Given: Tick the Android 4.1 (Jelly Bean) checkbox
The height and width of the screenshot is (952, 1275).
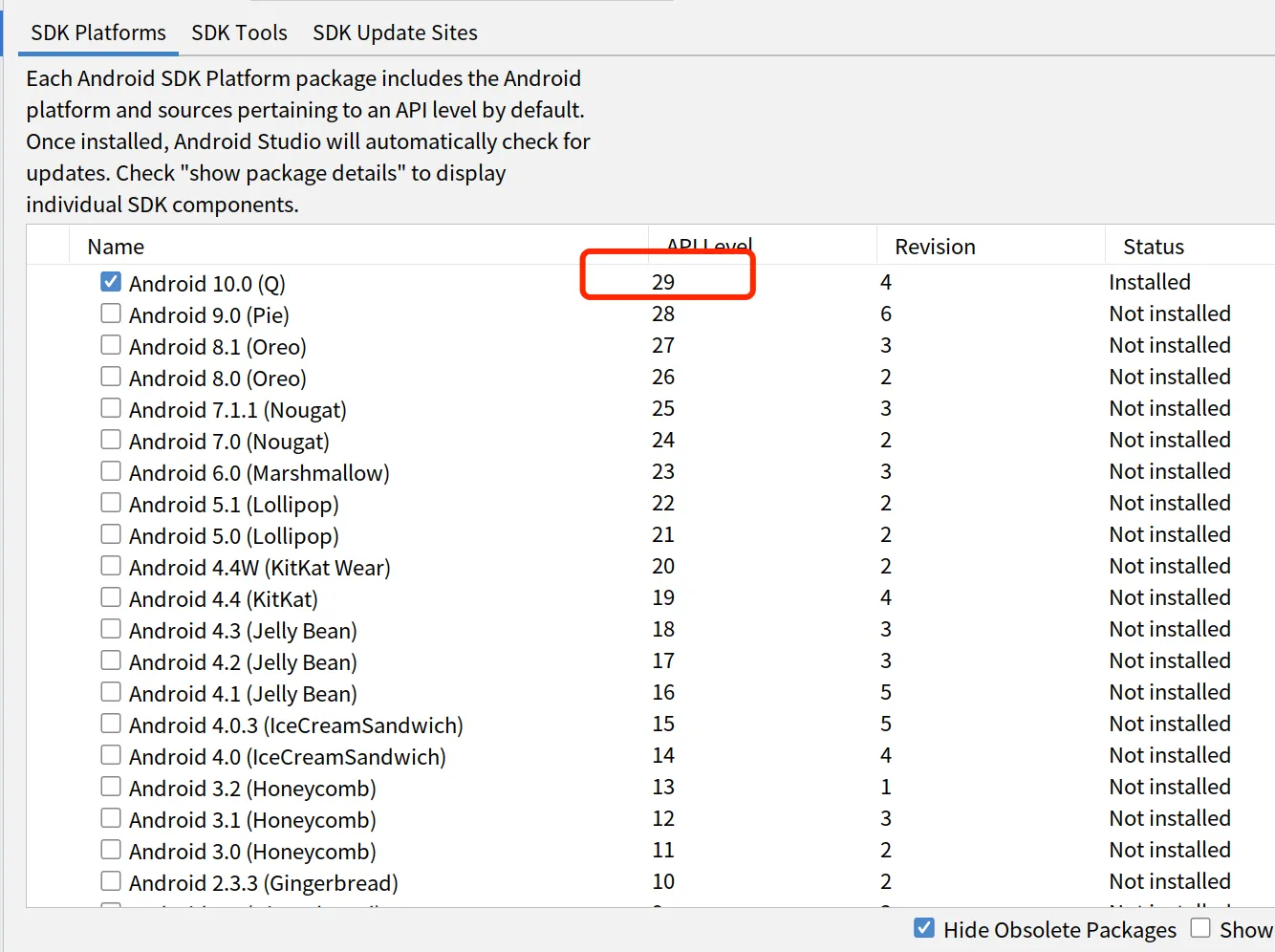Looking at the screenshot, I should pyautogui.click(x=111, y=692).
